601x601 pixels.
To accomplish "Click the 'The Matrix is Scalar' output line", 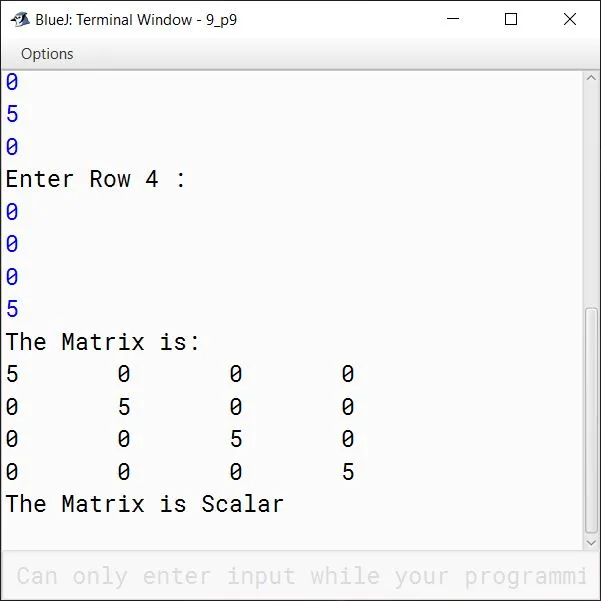I will tap(145, 504).
